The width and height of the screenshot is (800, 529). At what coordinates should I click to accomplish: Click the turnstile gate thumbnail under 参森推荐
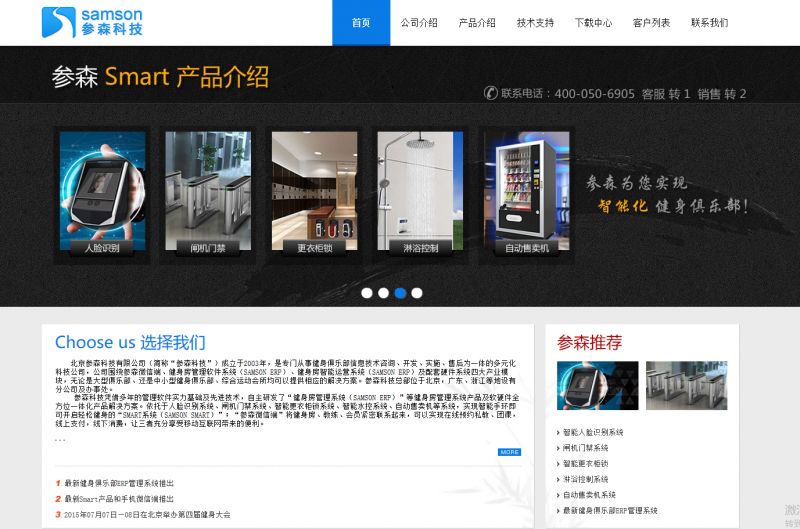tap(686, 386)
